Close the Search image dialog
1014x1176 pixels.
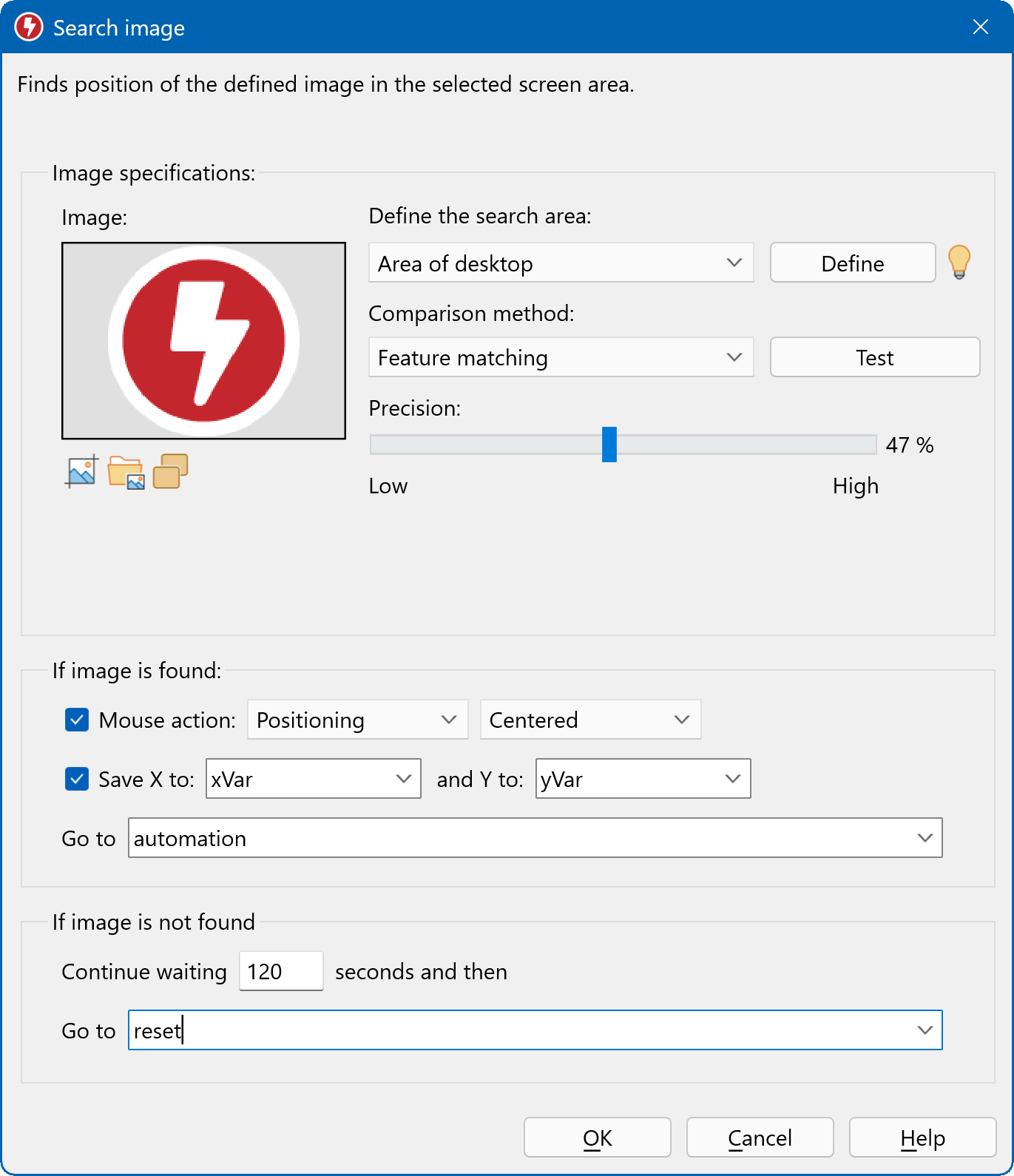coord(980,27)
